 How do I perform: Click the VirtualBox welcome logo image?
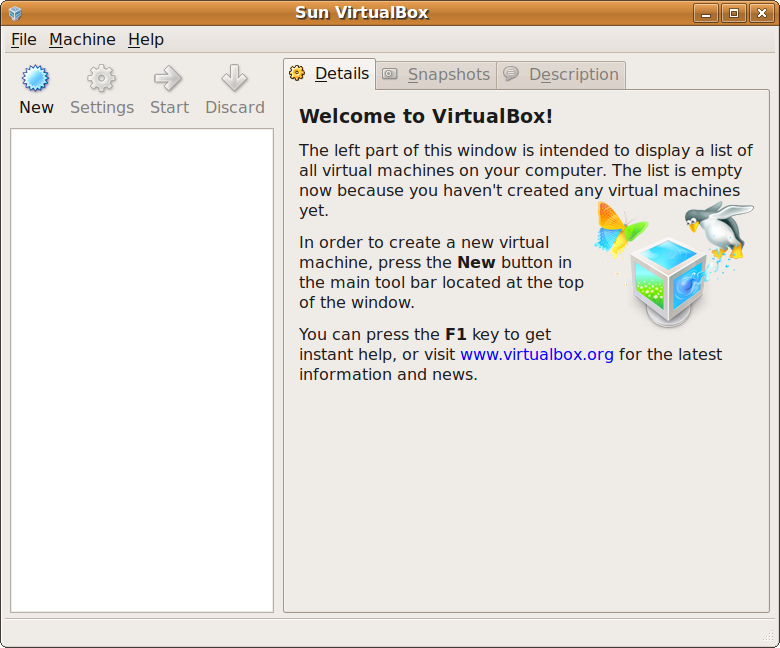[x=674, y=264]
